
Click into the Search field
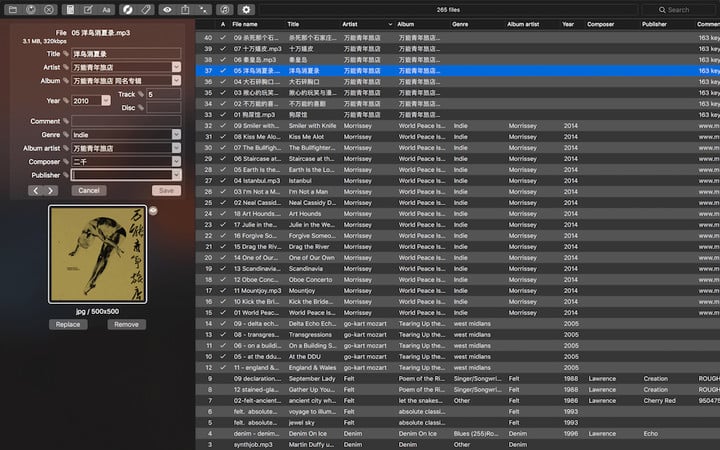click(678, 10)
